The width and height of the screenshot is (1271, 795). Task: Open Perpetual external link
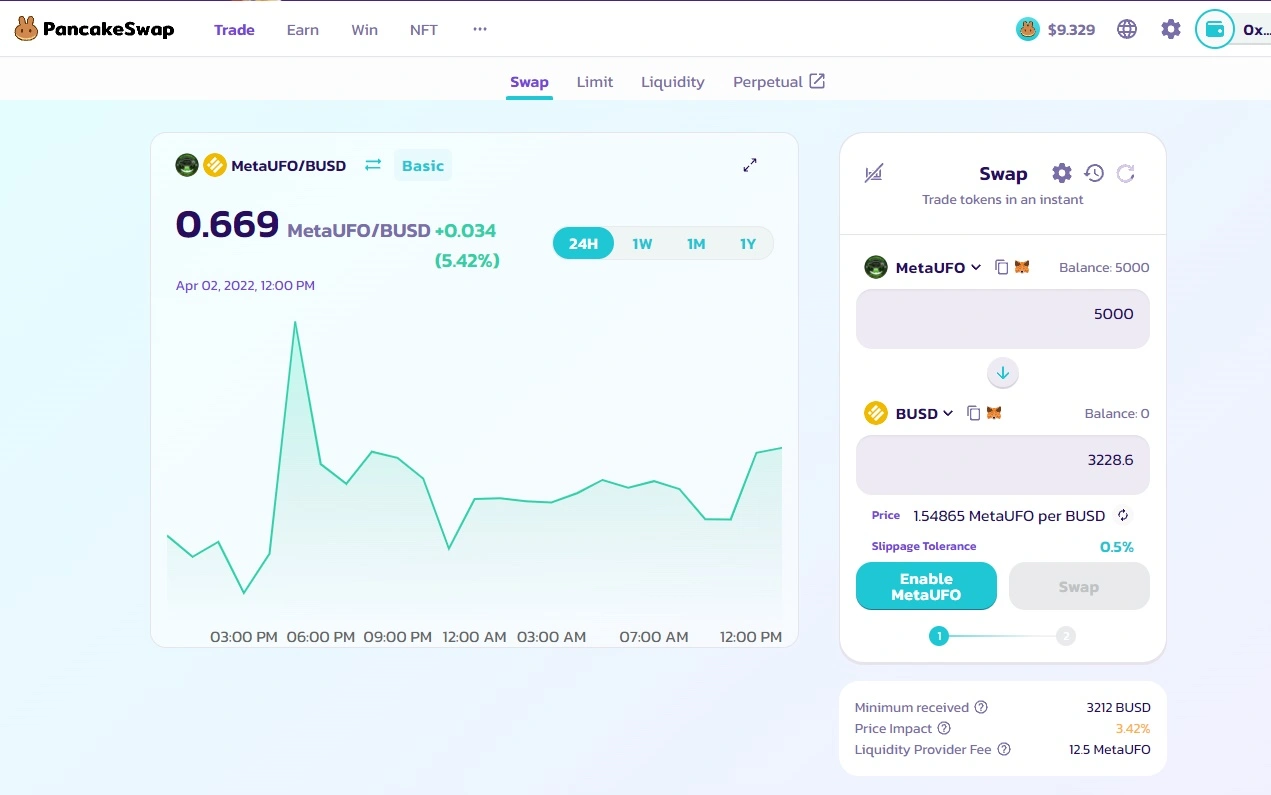pyautogui.click(x=779, y=82)
